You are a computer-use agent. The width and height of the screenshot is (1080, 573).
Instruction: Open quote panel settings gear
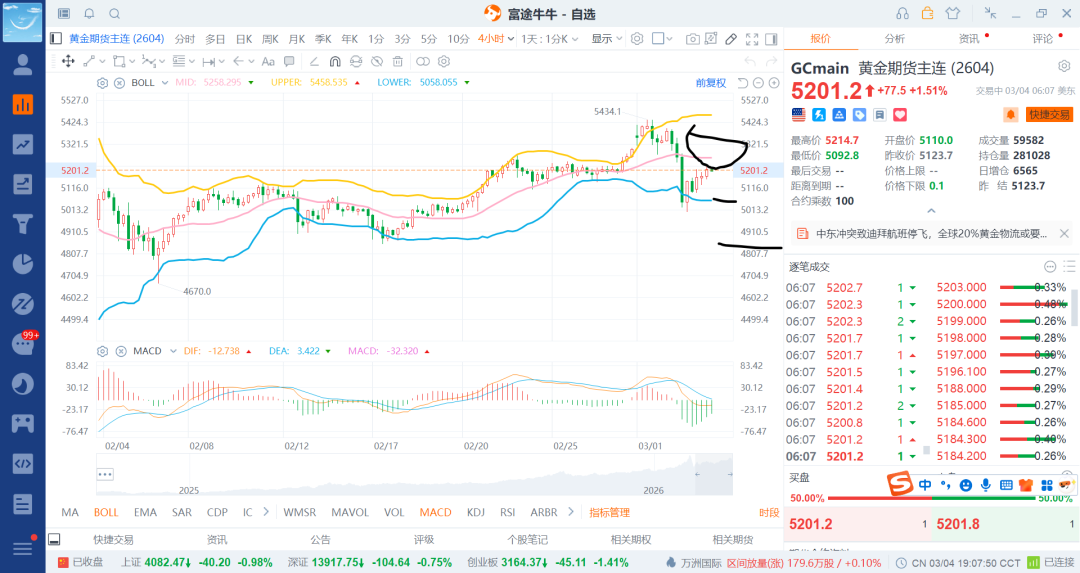1064,66
